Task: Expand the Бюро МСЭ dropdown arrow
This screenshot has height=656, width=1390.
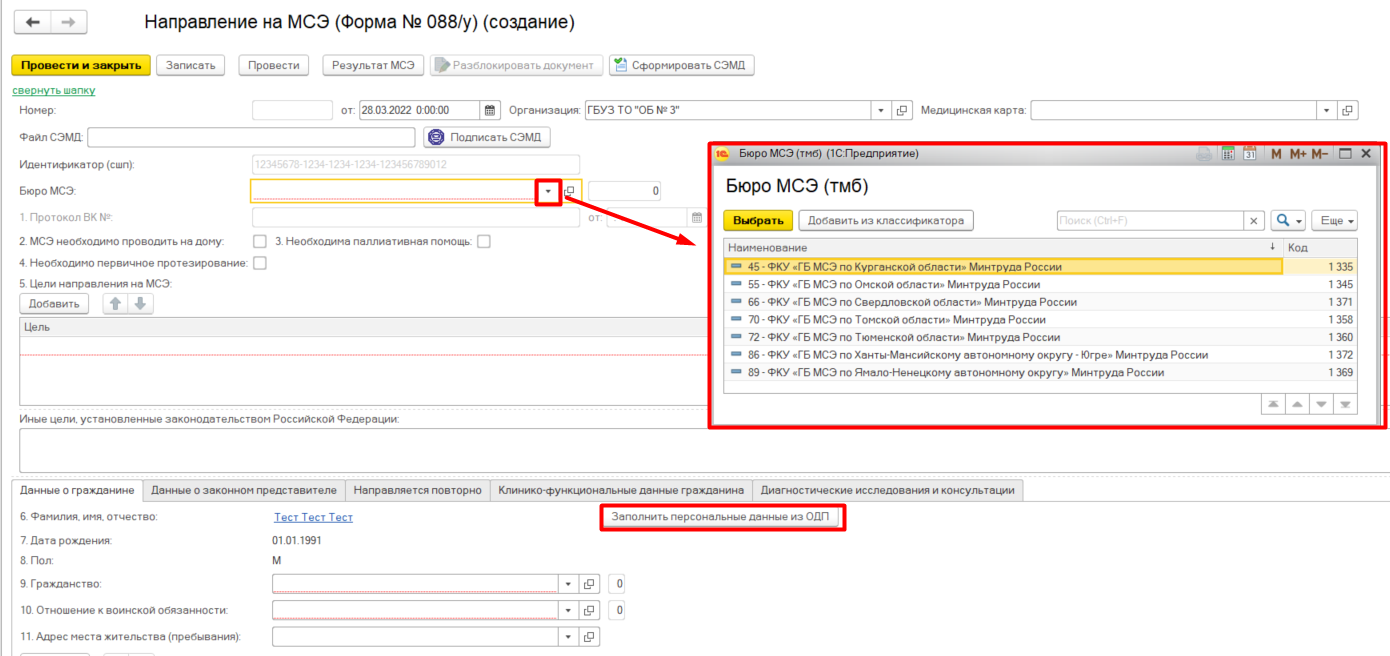Action: click(x=547, y=191)
